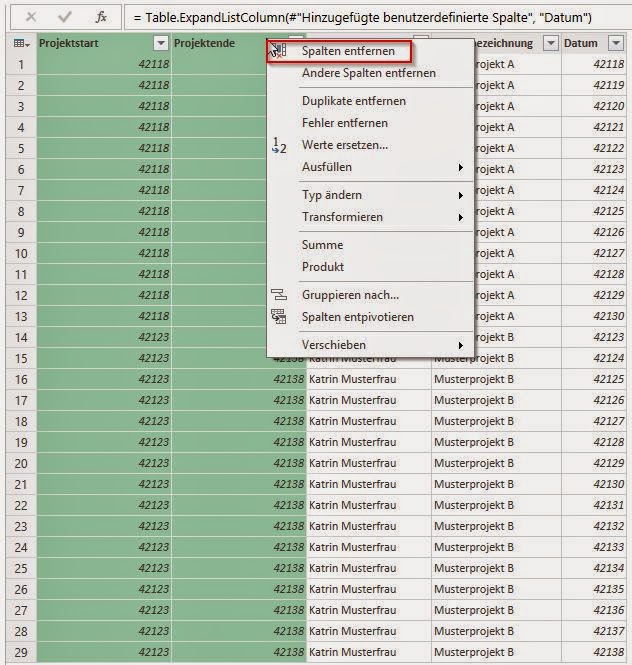This screenshot has height=665, width=632.
Task: Open the Projektstart column filter dropdown
Action: (161, 43)
